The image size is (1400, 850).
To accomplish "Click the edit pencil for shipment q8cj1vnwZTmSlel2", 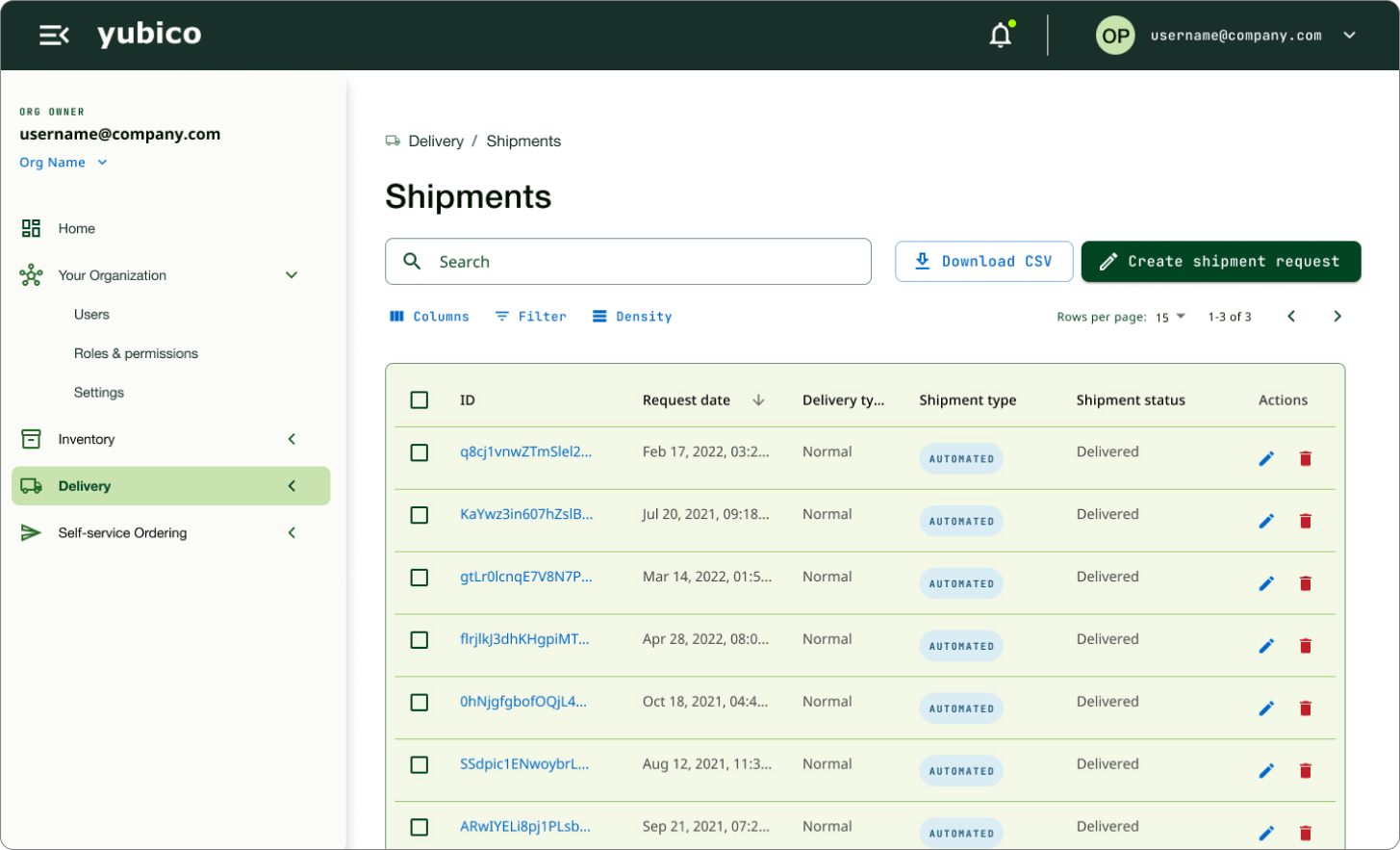I will [1266, 458].
